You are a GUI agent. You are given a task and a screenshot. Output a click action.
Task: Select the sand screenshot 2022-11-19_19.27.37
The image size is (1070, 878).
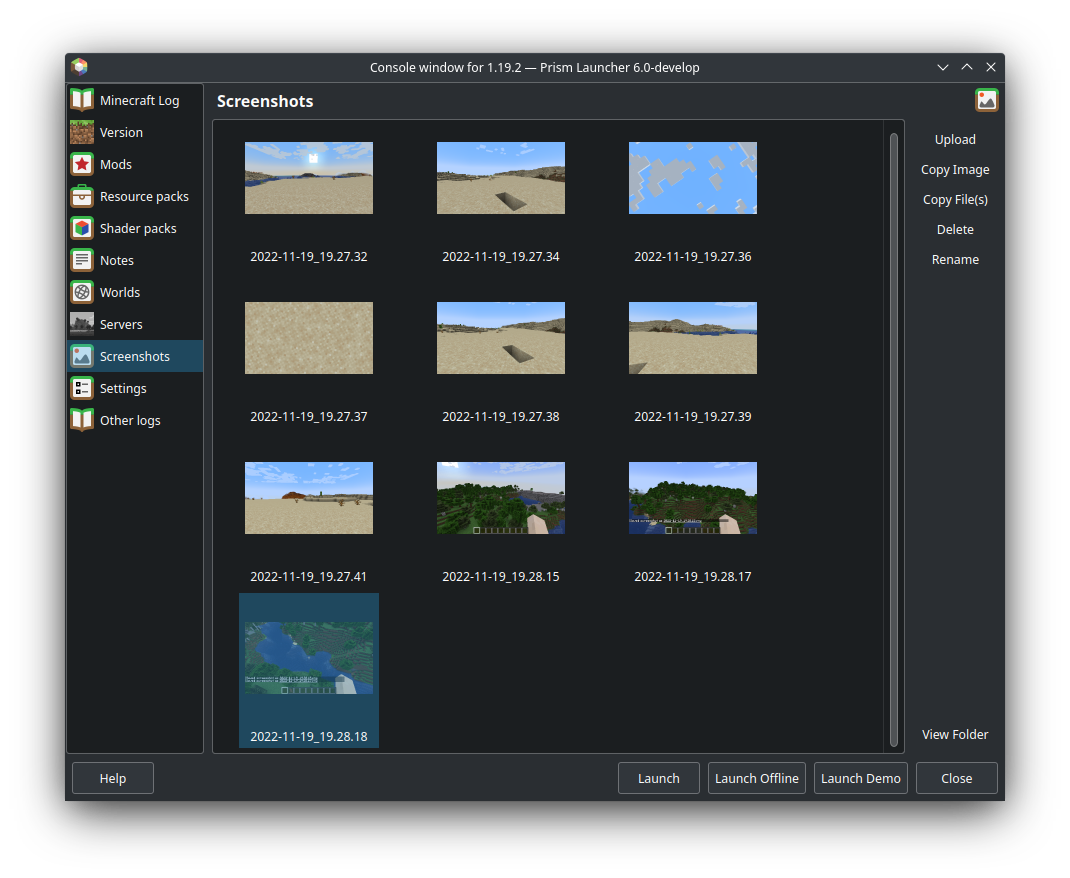[308, 338]
